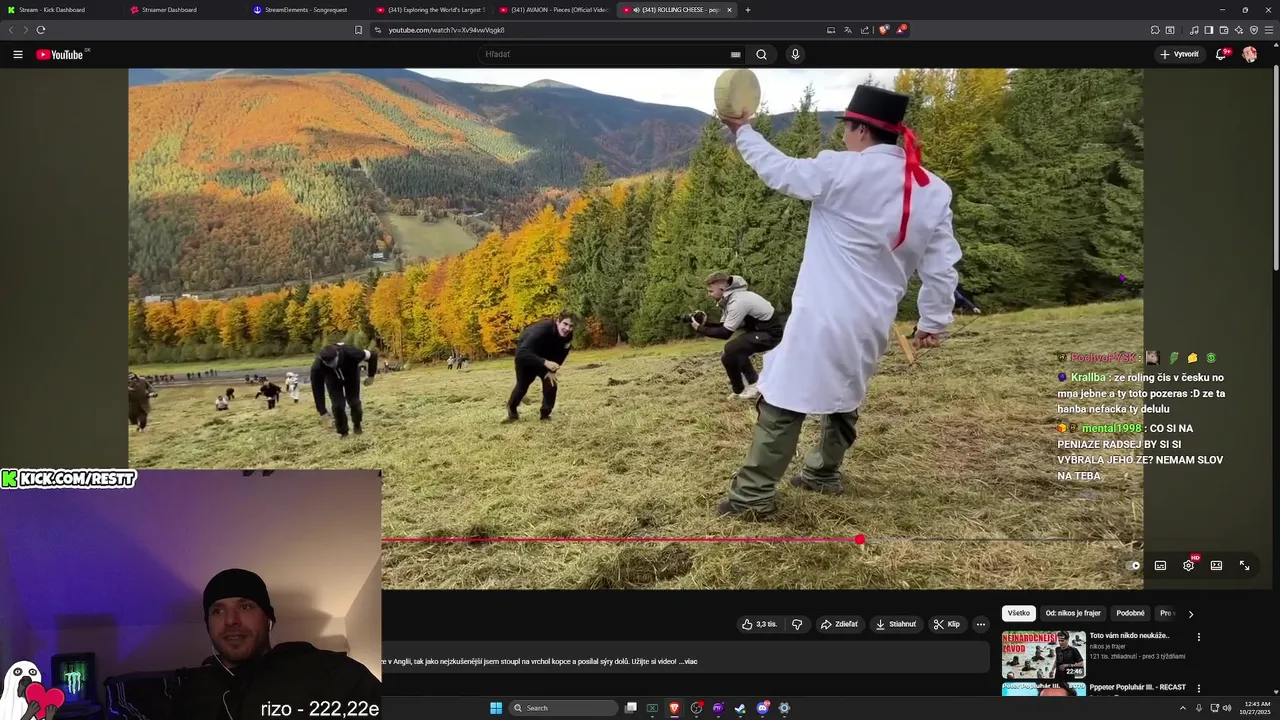The width and height of the screenshot is (1280, 720).
Task: Close the ROLLING CHEESE tab
Action: (729, 10)
